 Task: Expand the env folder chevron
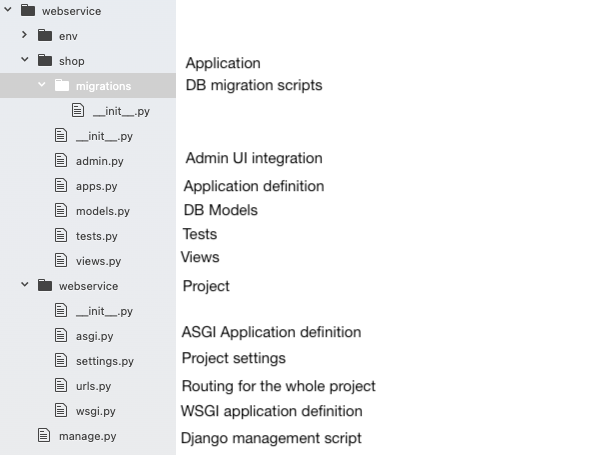click(x=25, y=36)
